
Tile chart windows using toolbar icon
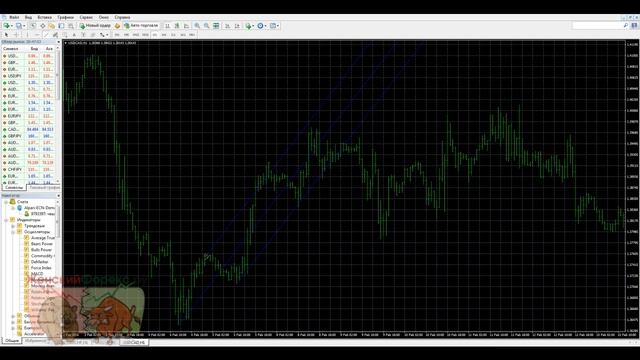pyautogui.click(x=216, y=26)
